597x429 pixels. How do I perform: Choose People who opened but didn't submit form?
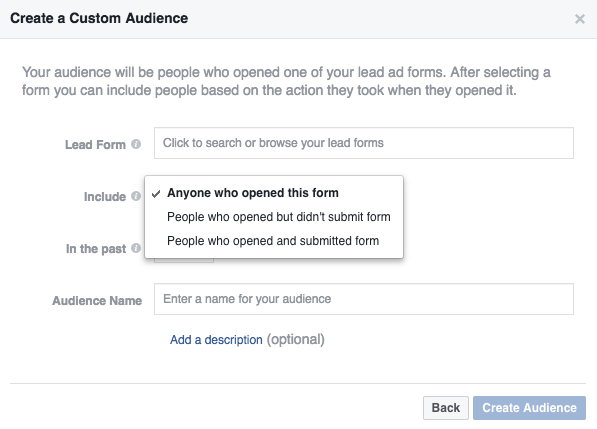(x=274, y=217)
